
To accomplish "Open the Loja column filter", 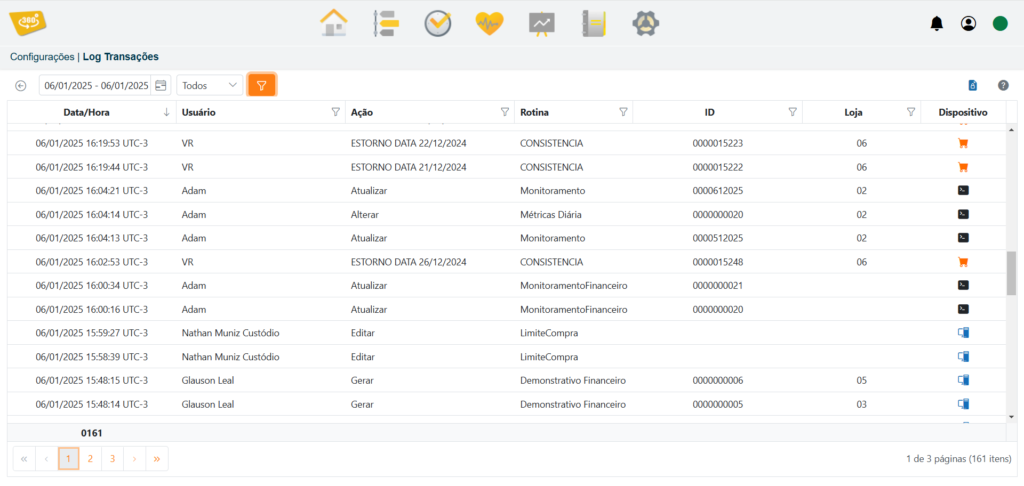I will (x=911, y=112).
